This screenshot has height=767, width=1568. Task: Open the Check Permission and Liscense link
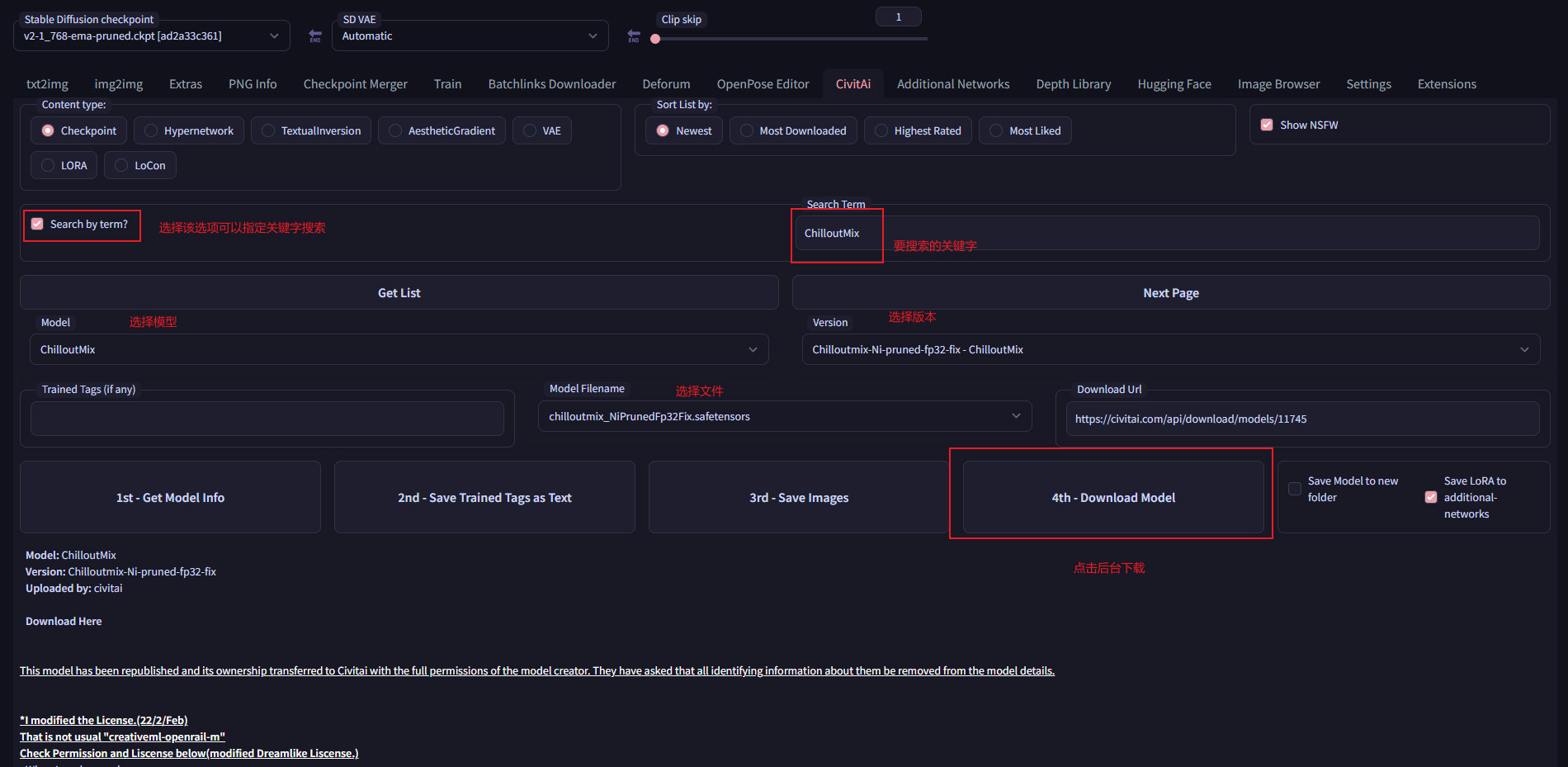189,754
